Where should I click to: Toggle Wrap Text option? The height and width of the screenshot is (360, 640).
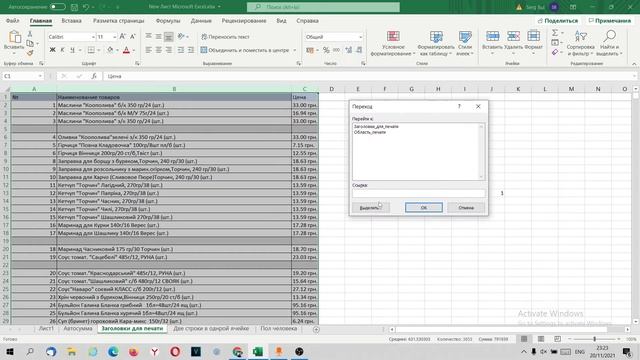pyautogui.click(x=225, y=37)
